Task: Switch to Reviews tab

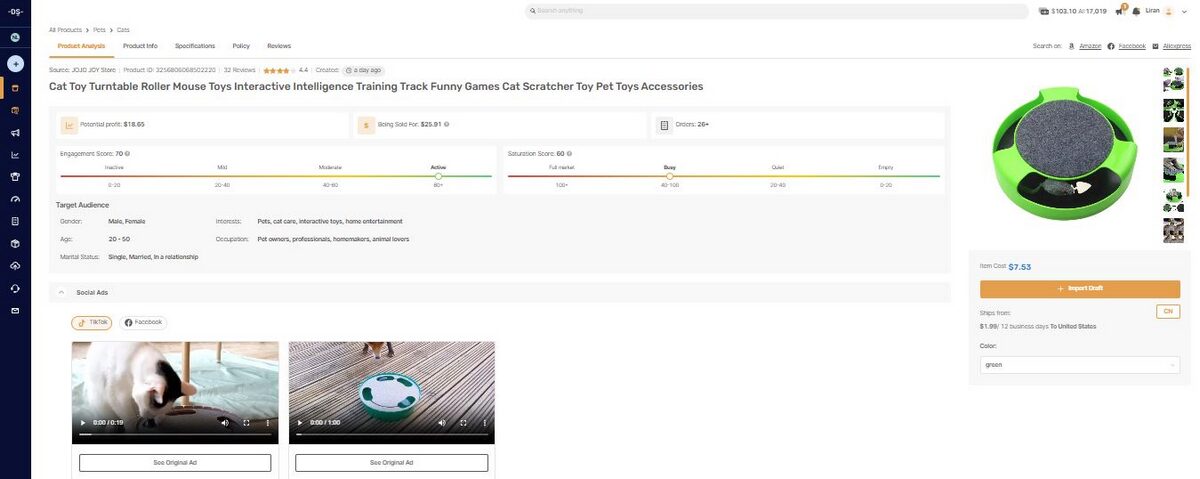Action: 279,46
